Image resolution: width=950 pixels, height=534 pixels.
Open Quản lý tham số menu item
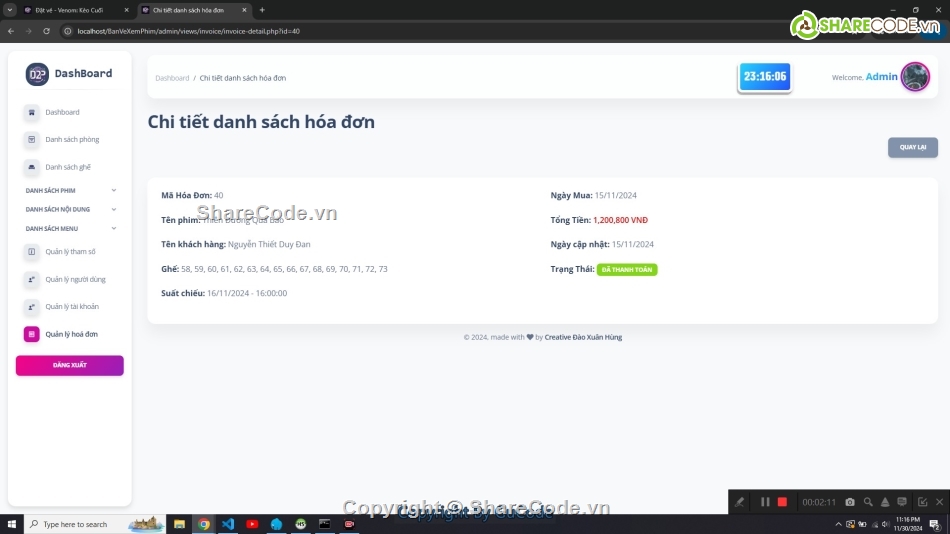click(70, 252)
